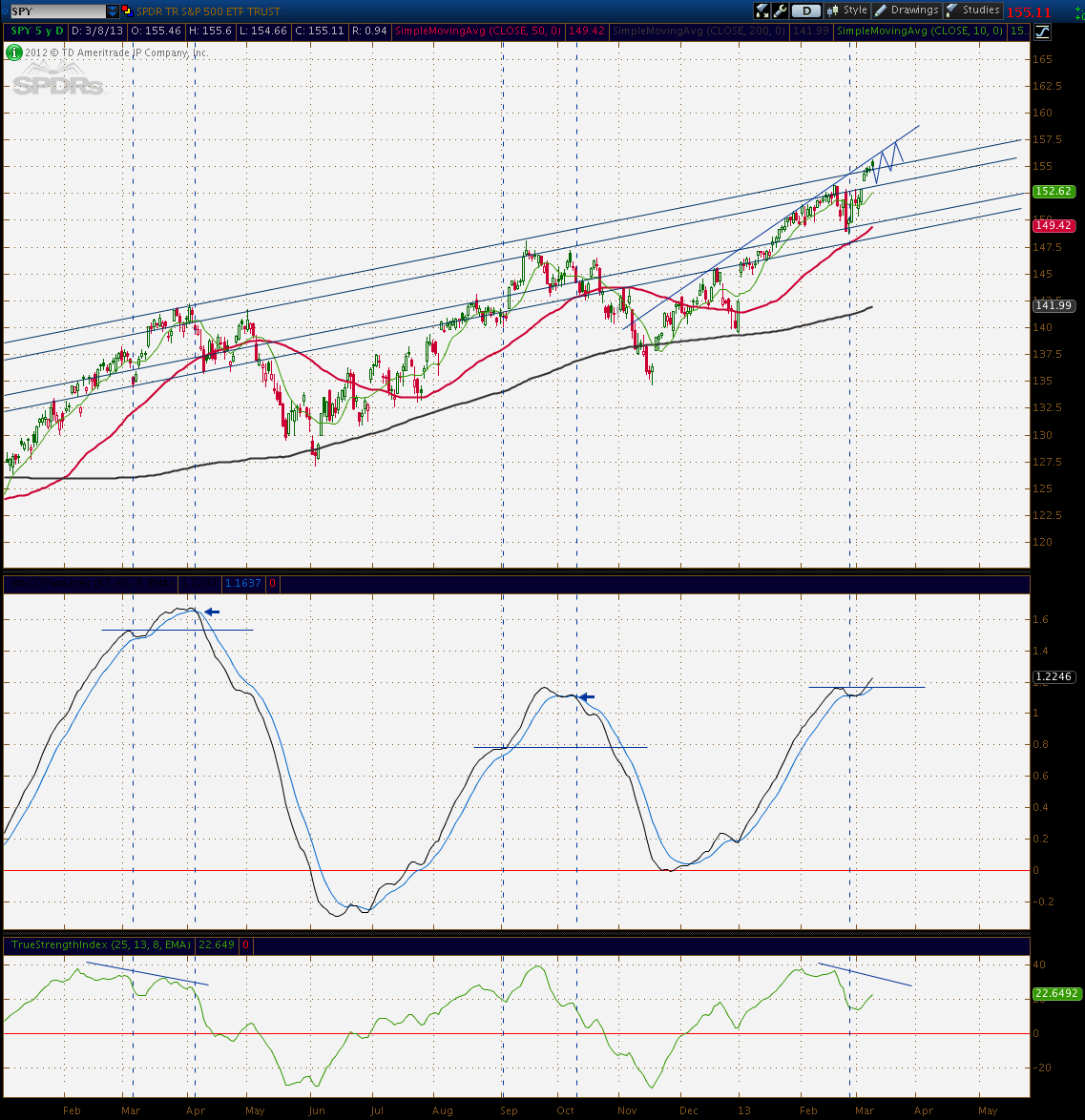Viewport: 1085px width, 1120px height.
Task: Click the green 152.62 price bubble
Action: (1054, 192)
